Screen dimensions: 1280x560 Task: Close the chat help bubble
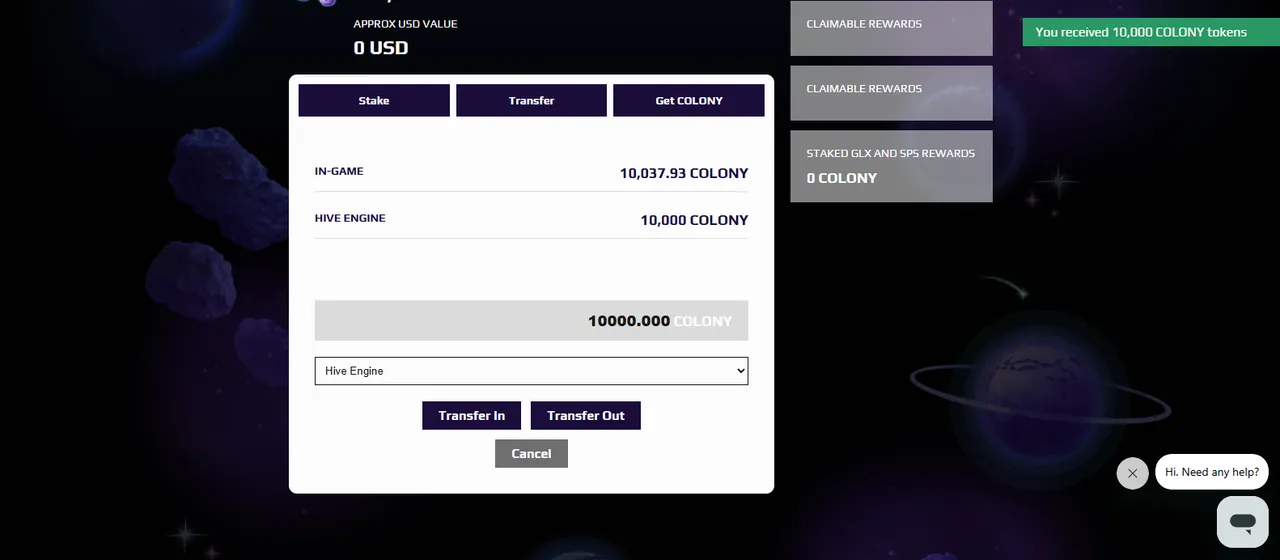coord(1132,473)
